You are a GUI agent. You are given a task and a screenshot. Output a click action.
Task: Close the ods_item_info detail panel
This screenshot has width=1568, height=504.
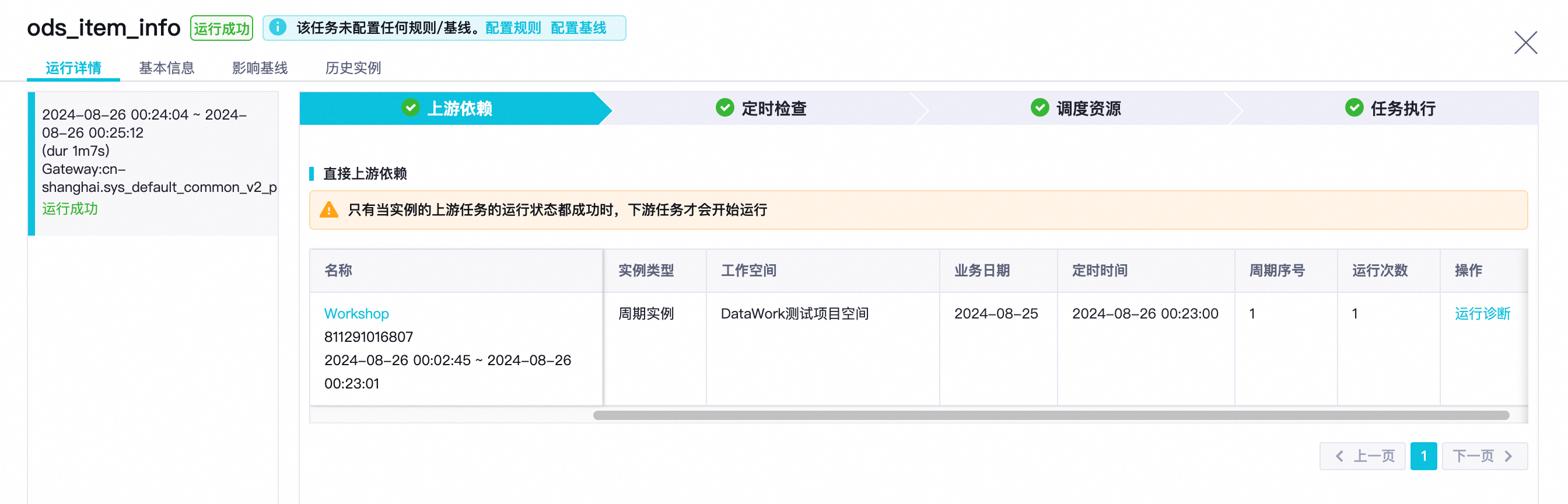(x=1525, y=43)
